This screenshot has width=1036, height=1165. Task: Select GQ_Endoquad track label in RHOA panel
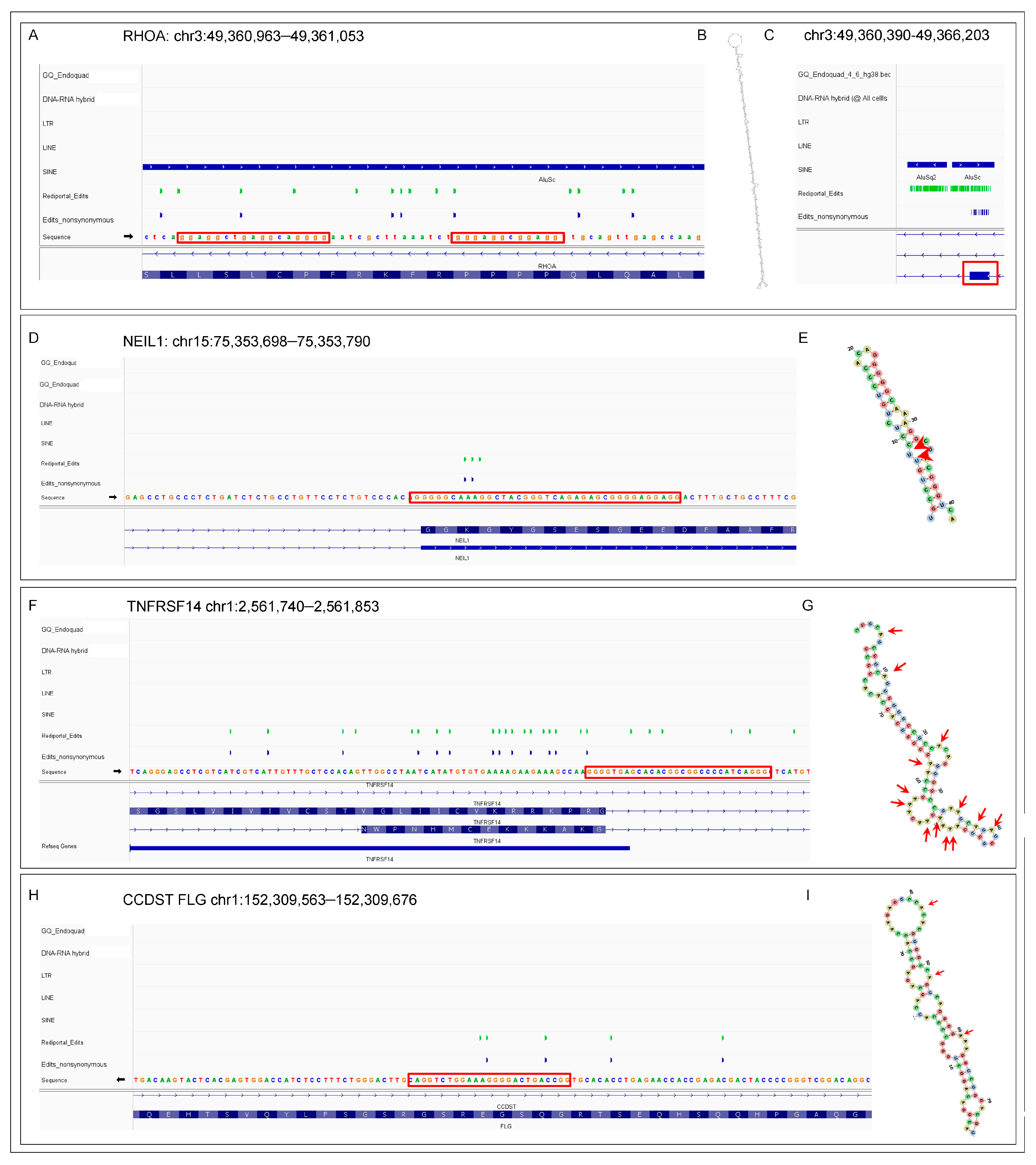point(65,75)
